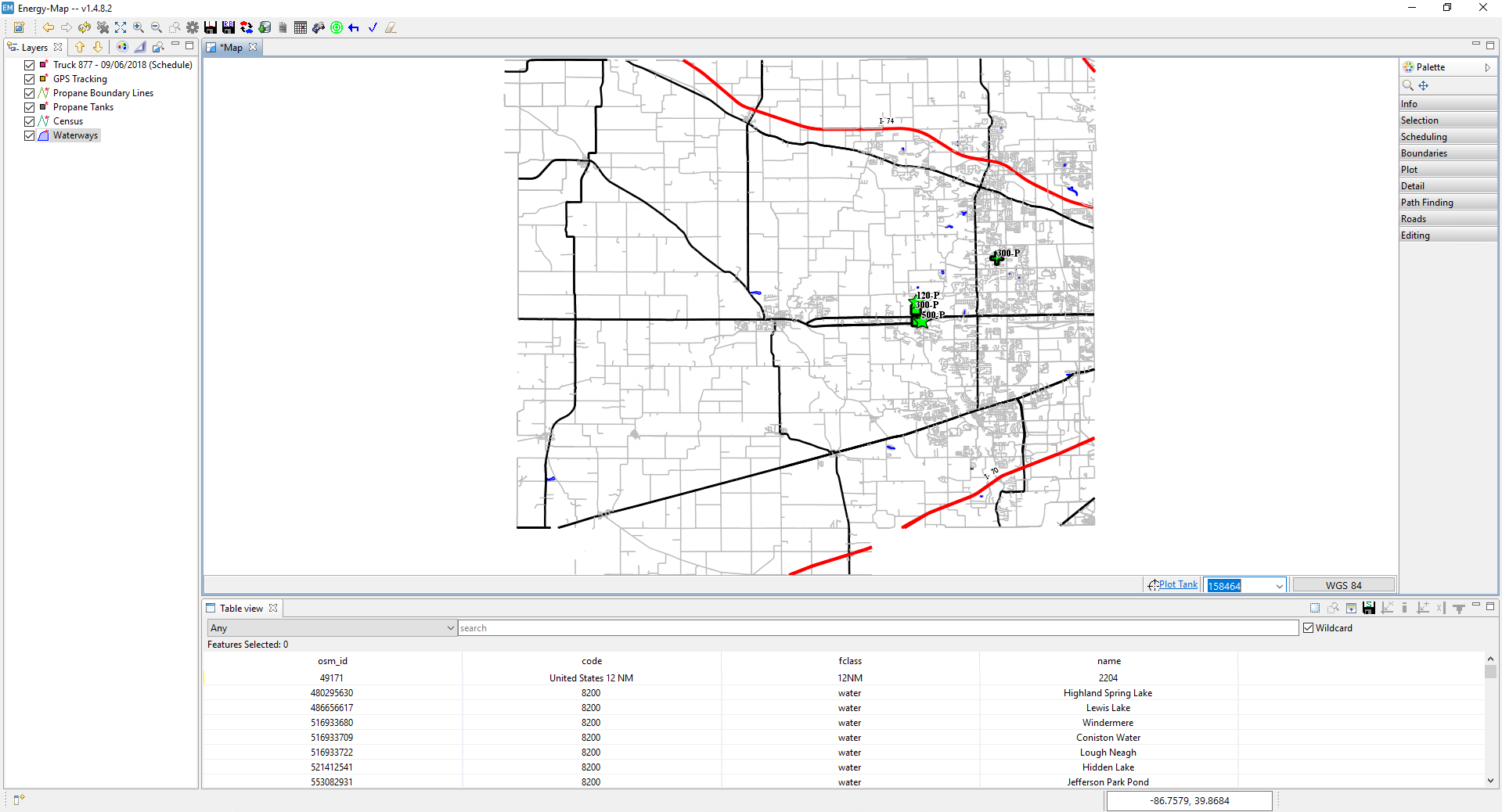Toggle the Waterways layer checkbox
This screenshot has width=1502, height=812.
click(30, 135)
